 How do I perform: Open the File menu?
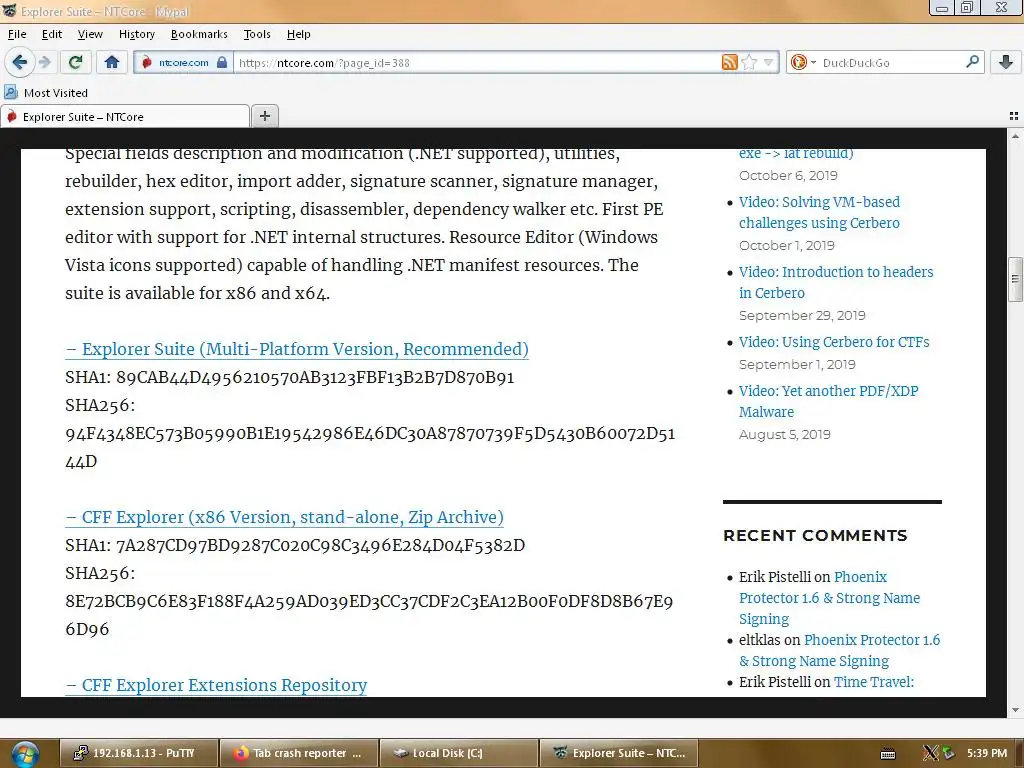coord(17,34)
